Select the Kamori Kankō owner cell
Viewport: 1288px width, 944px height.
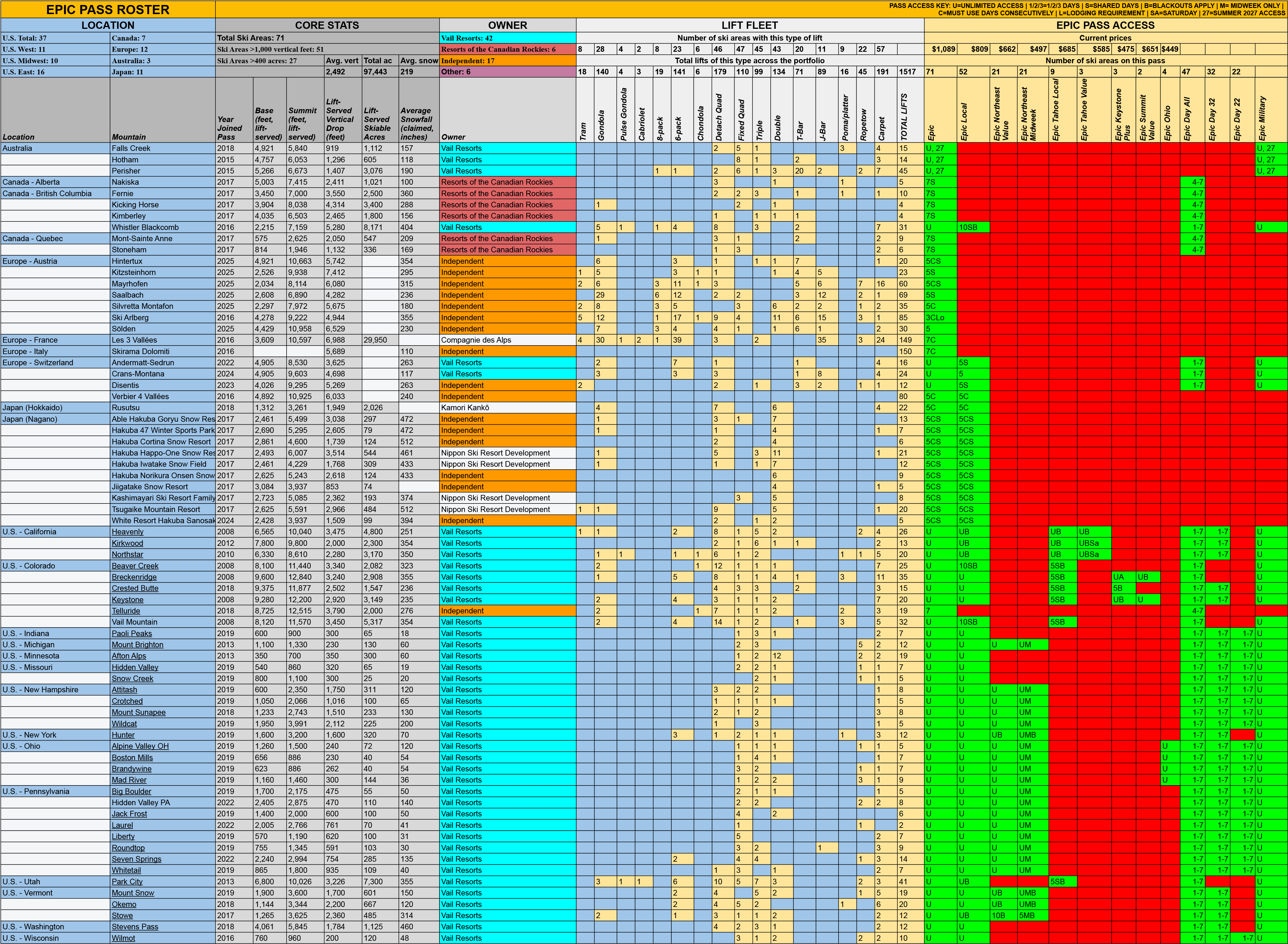(x=465, y=408)
